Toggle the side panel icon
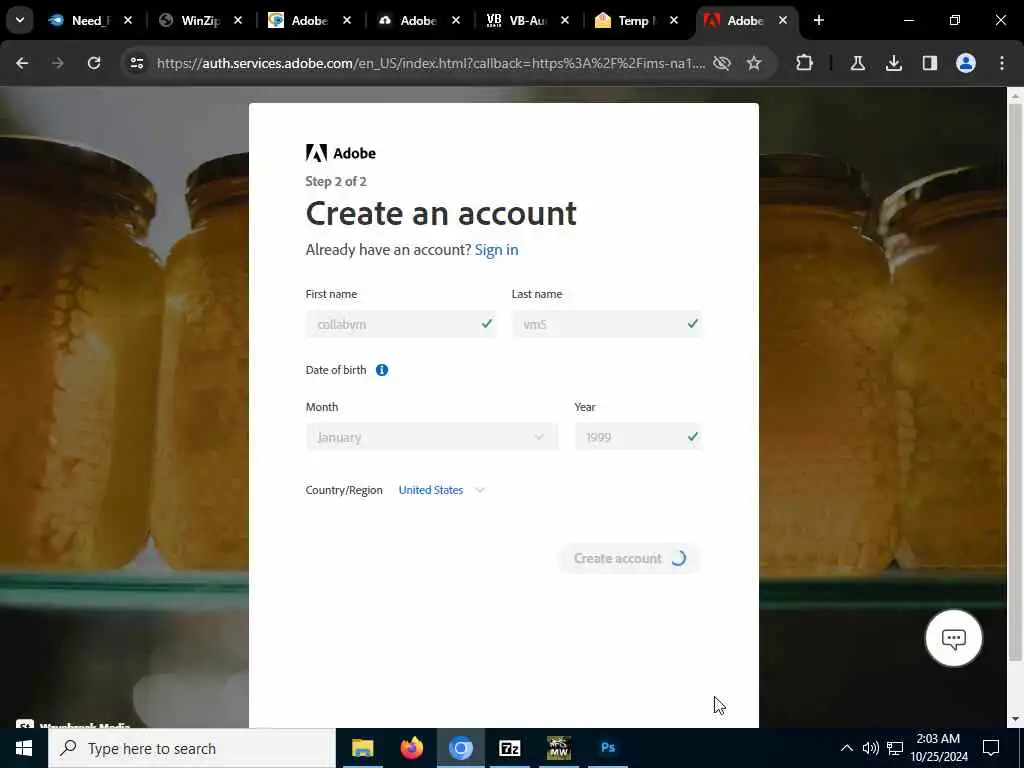This screenshot has height=768, width=1024. click(x=930, y=63)
